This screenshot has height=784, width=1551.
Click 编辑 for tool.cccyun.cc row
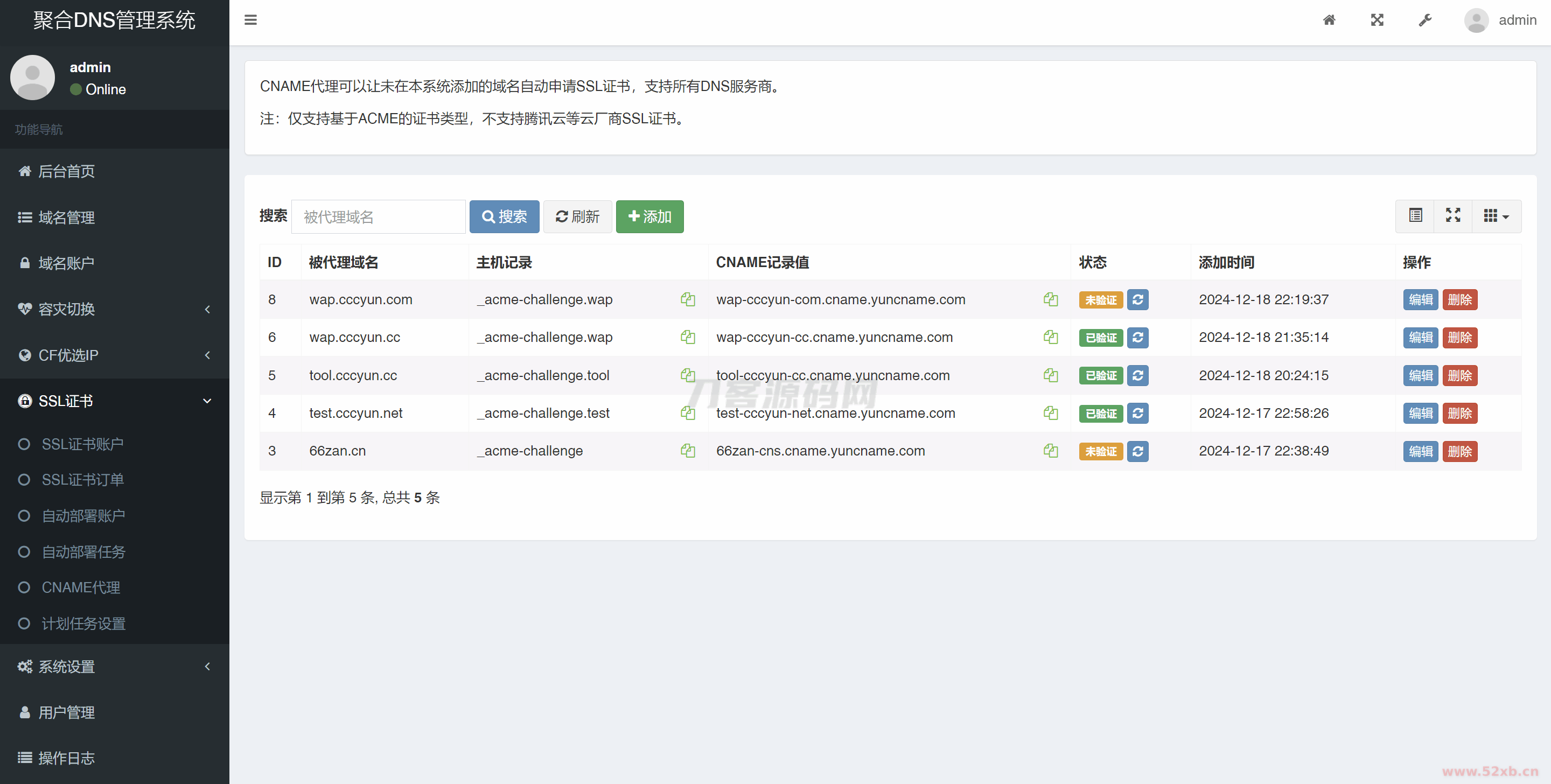pyautogui.click(x=1420, y=375)
